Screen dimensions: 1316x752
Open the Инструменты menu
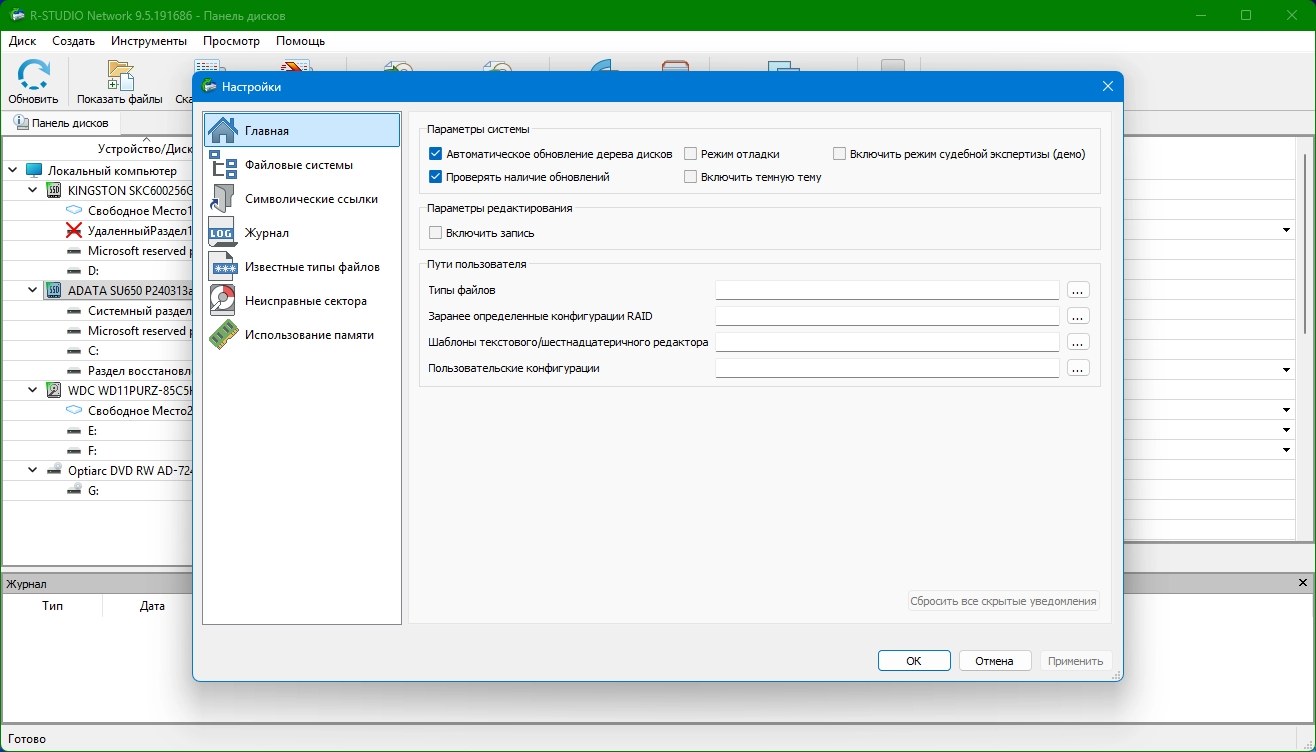coord(149,41)
